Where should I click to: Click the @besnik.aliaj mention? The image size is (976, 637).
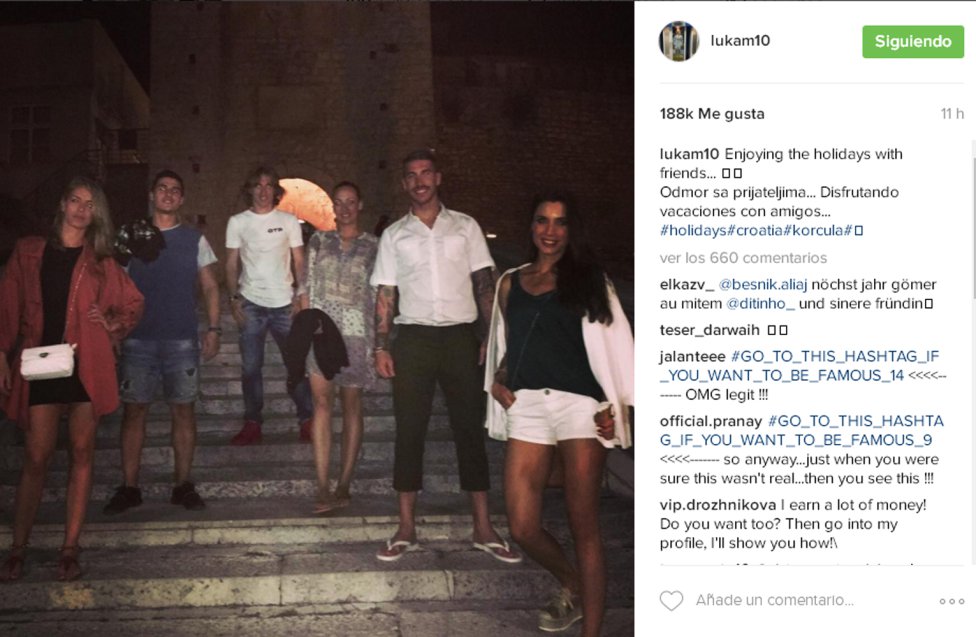coord(762,285)
